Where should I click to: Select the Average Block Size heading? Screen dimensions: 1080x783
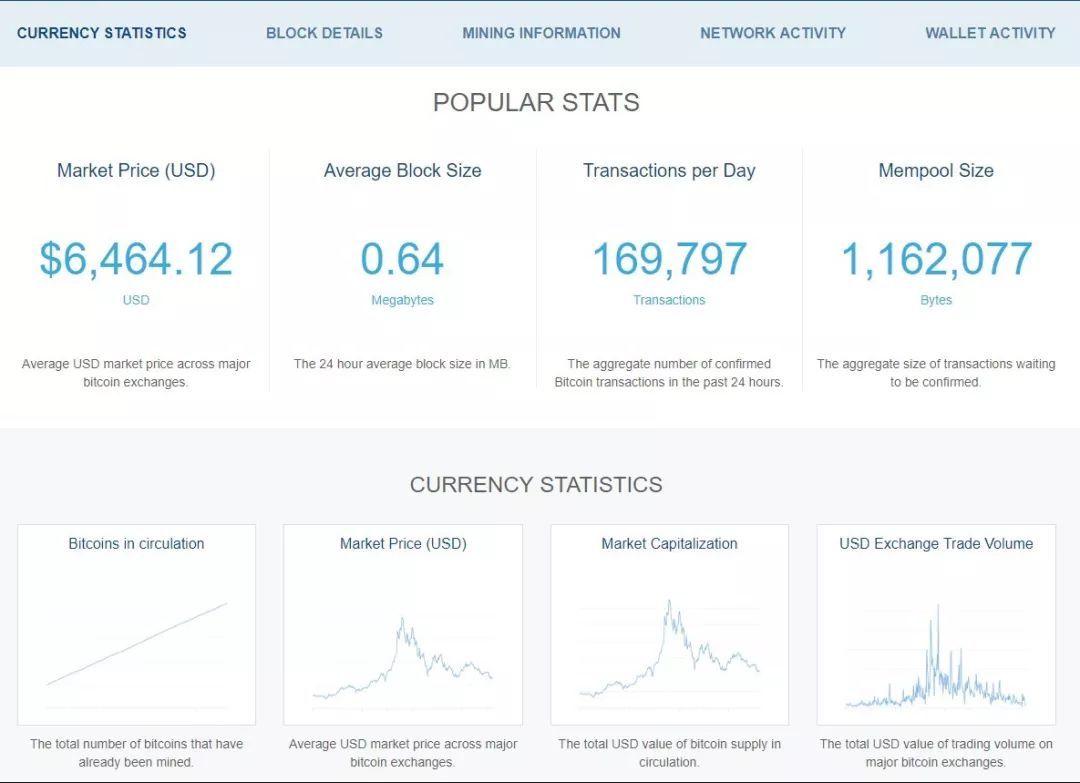tap(402, 171)
